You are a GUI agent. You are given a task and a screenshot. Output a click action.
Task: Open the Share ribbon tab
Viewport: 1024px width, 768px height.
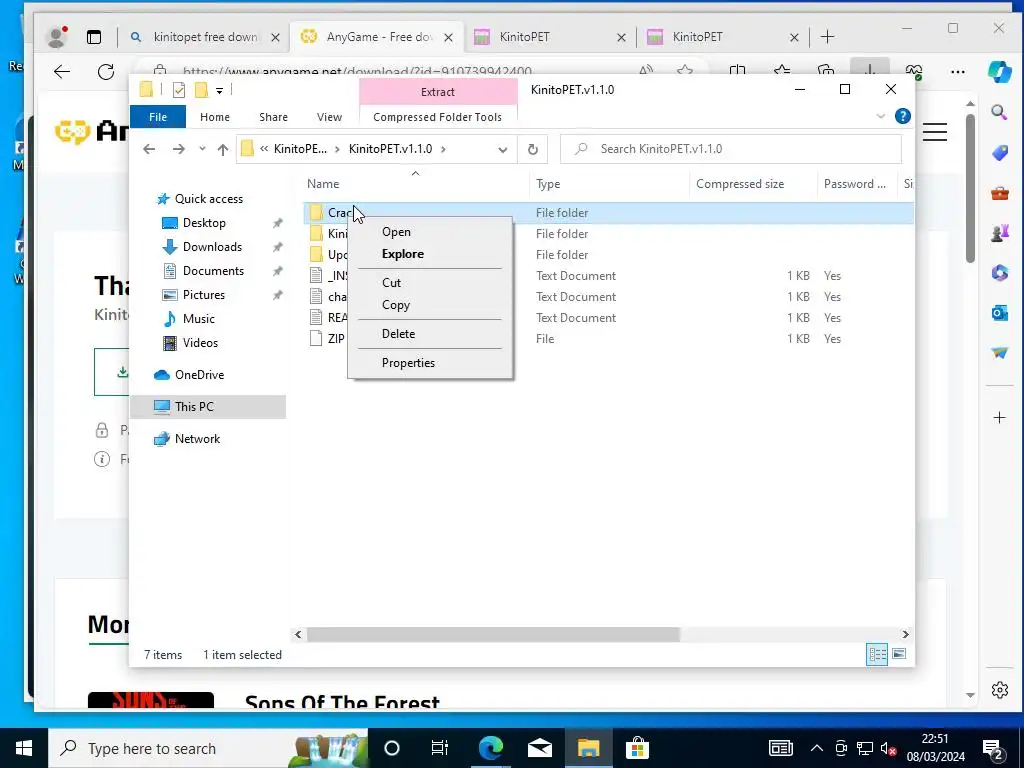(273, 117)
